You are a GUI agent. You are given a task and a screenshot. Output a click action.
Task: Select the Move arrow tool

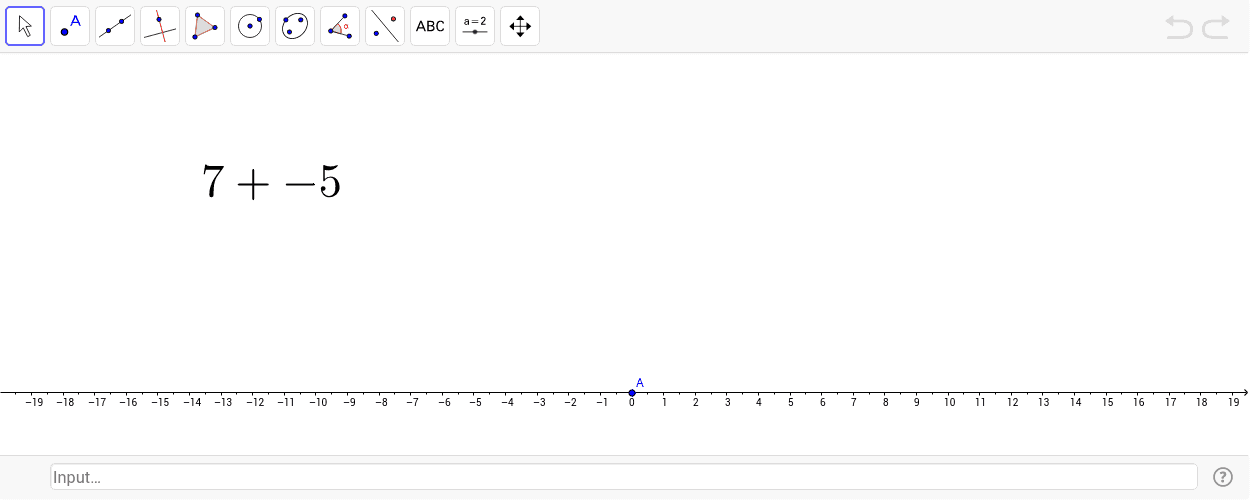[25, 26]
